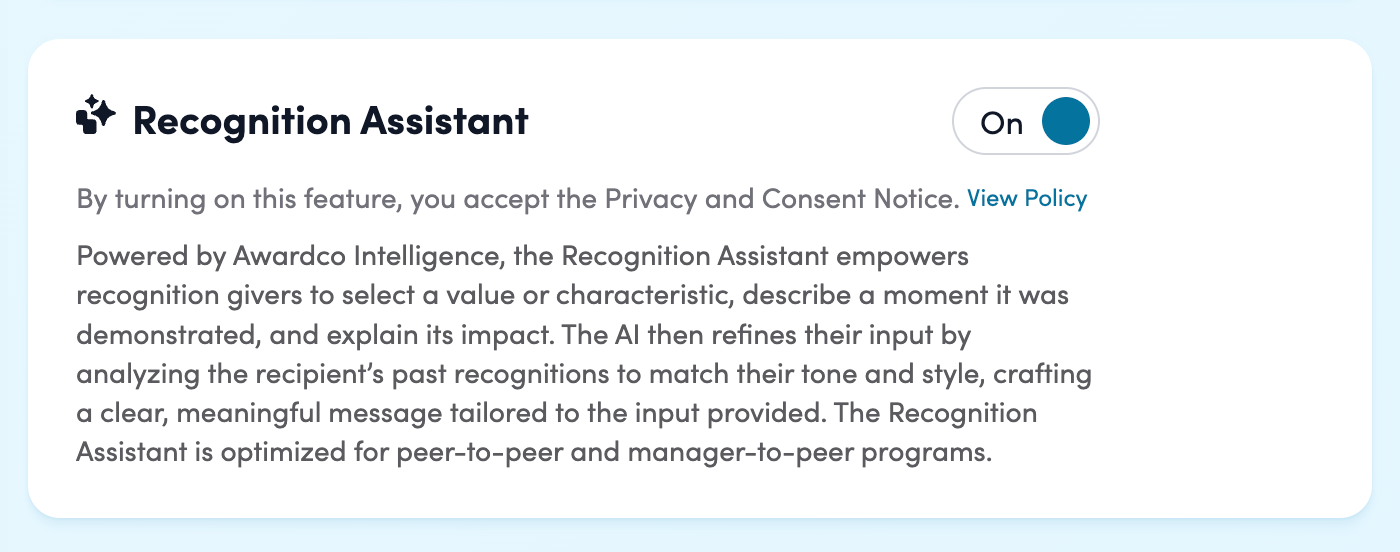The height and width of the screenshot is (552, 1400).
Task: Click the "Powered by Awardco Intelligence" text
Action: point(291,256)
